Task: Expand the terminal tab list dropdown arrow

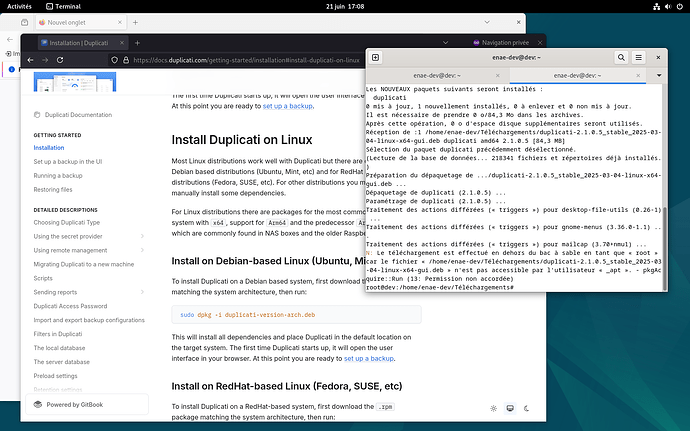Action: coord(659,75)
